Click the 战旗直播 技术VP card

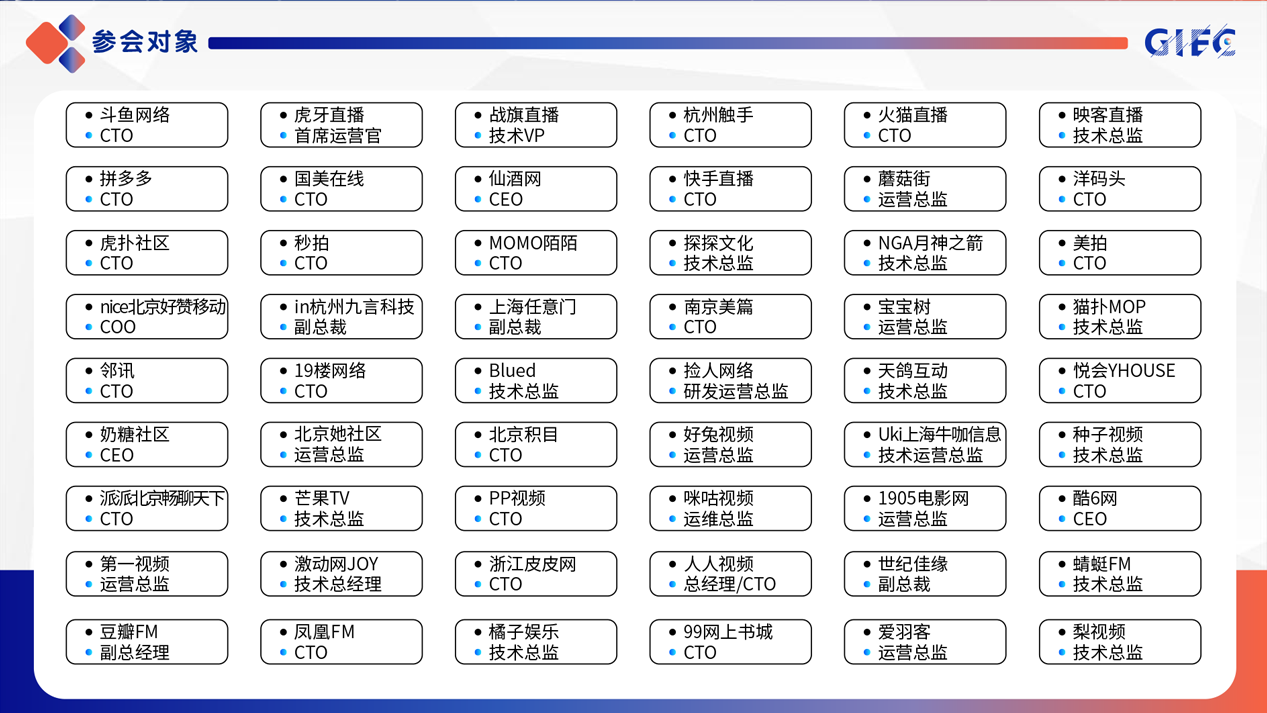tap(536, 125)
